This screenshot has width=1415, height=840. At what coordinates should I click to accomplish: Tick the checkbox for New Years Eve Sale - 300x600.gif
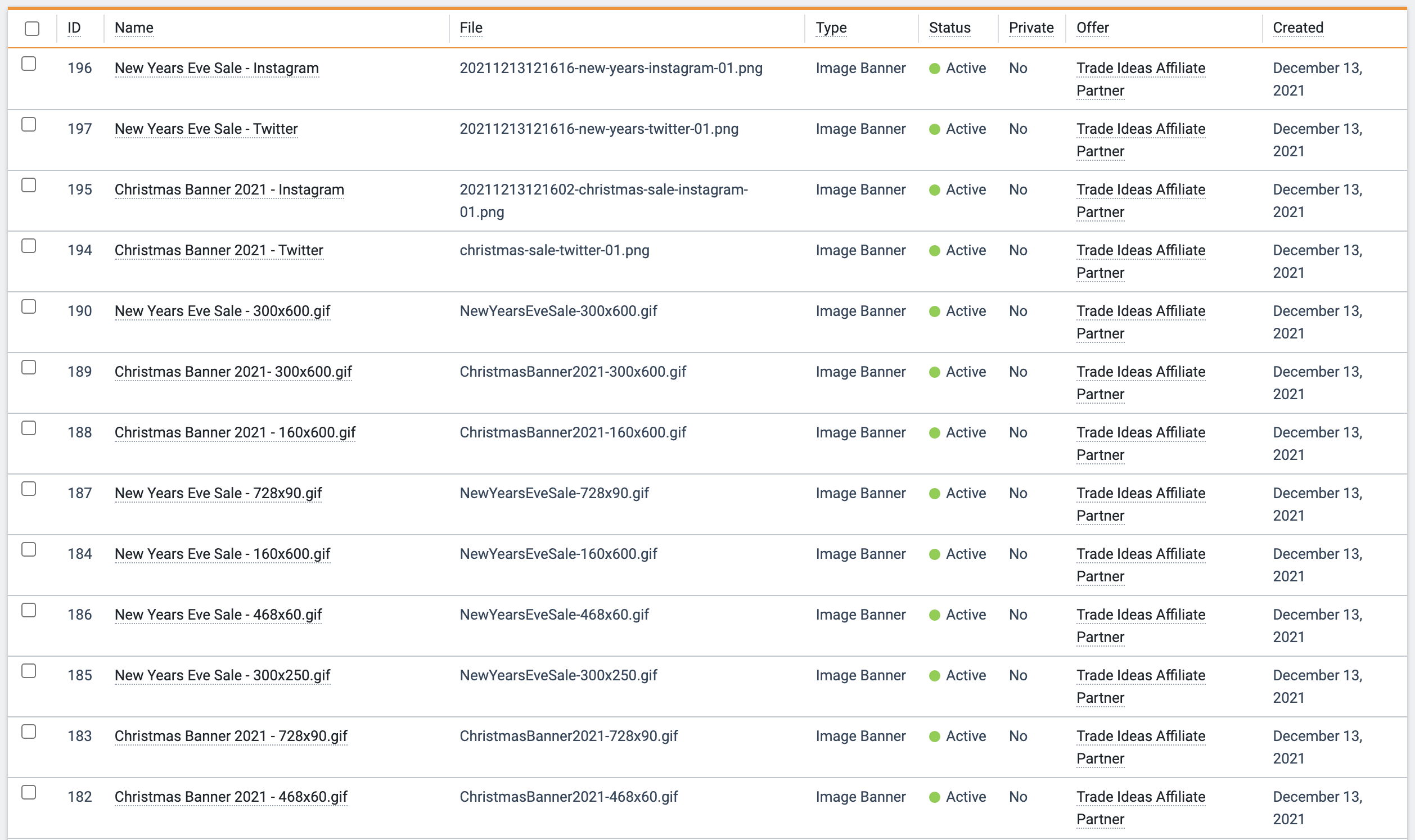(29, 306)
